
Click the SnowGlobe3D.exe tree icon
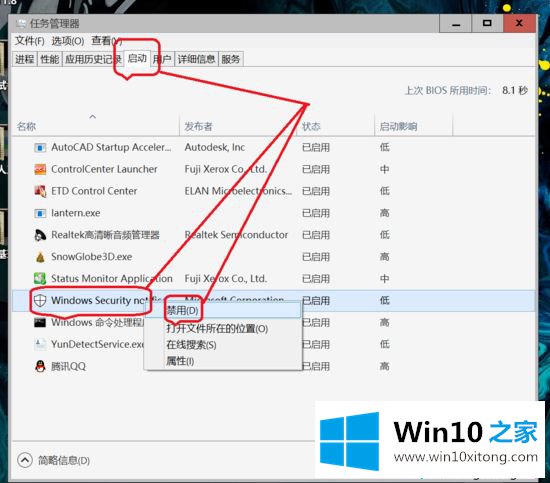click(x=40, y=257)
